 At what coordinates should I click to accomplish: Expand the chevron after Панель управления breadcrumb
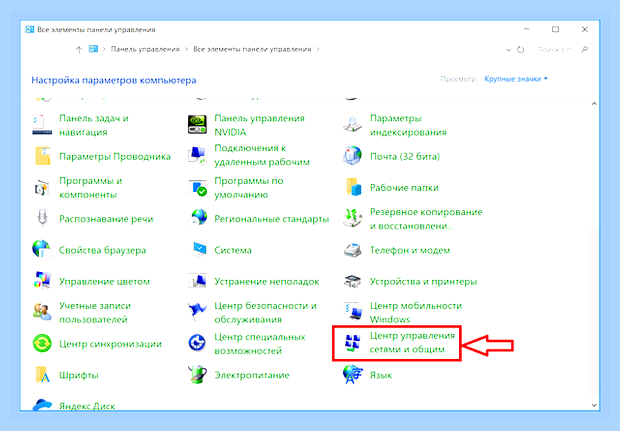click(187, 49)
